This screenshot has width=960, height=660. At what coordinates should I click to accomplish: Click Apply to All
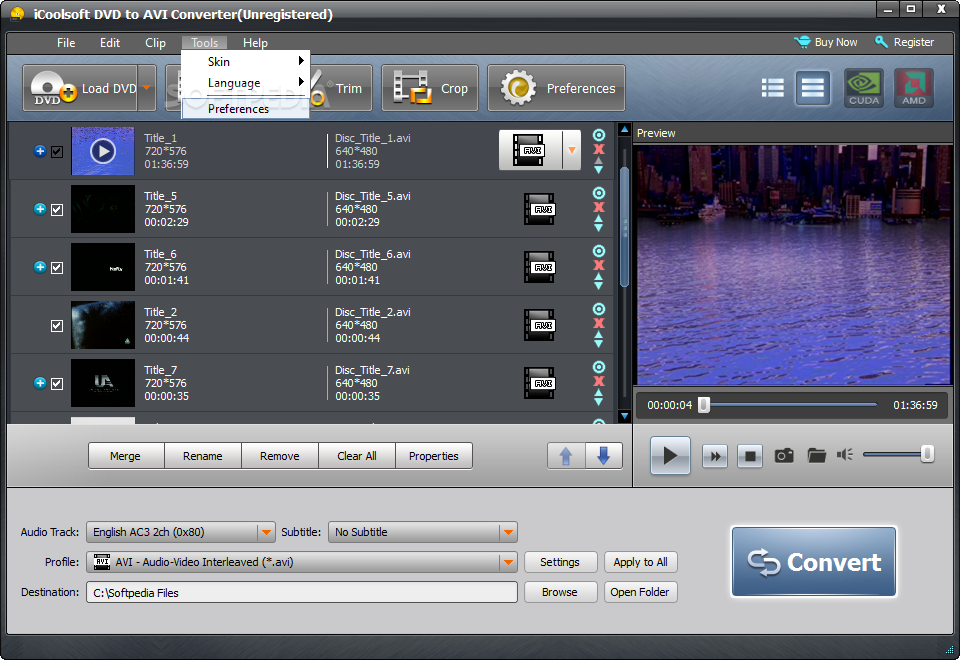click(640, 562)
